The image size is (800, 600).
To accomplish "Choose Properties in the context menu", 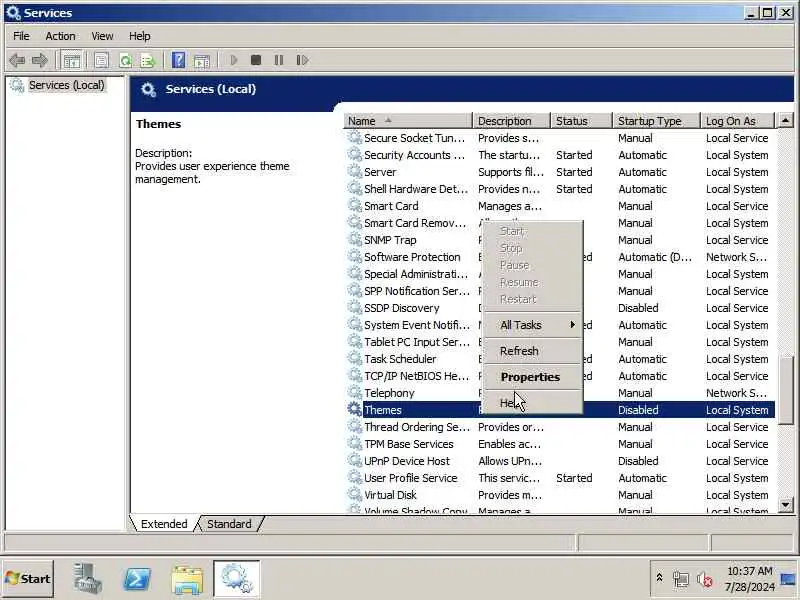I will (532, 377).
